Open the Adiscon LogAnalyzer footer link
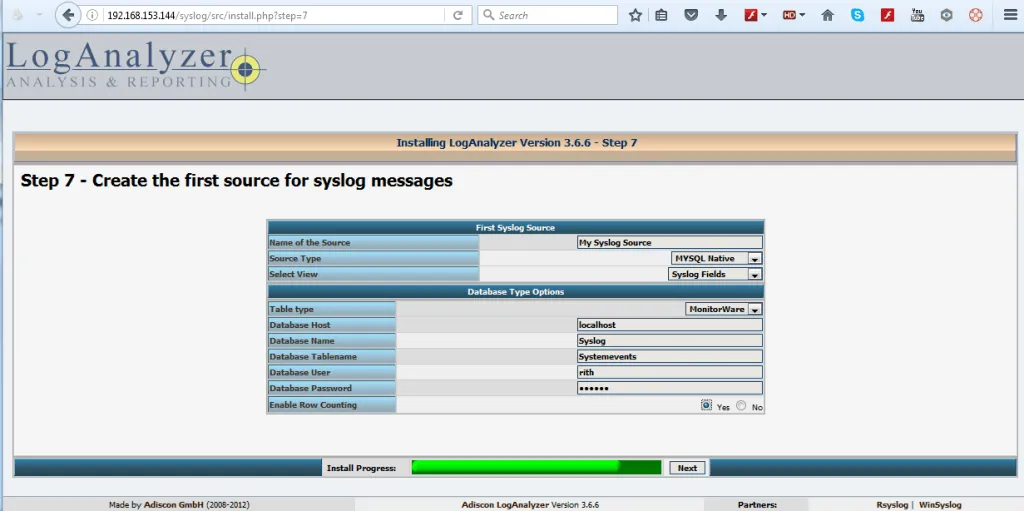1024x511 pixels. click(x=505, y=505)
